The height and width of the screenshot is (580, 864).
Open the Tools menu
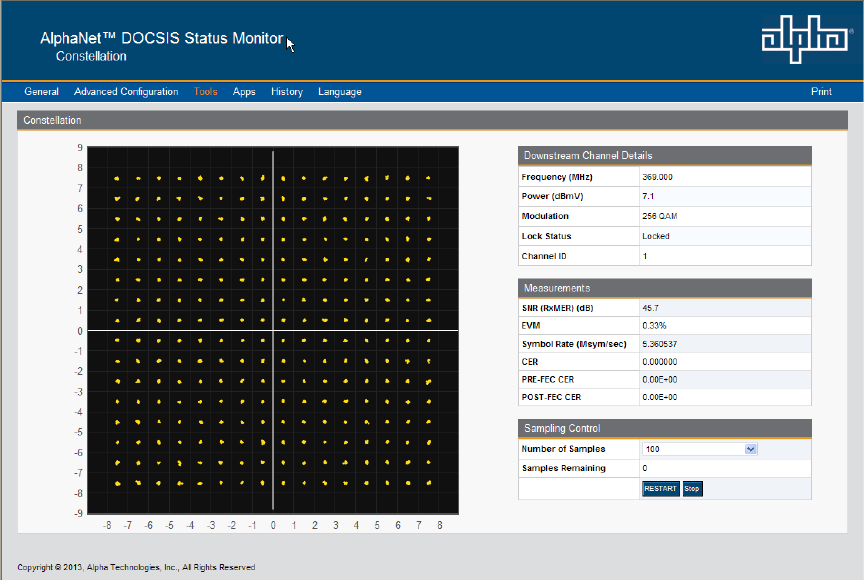point(206,91)
